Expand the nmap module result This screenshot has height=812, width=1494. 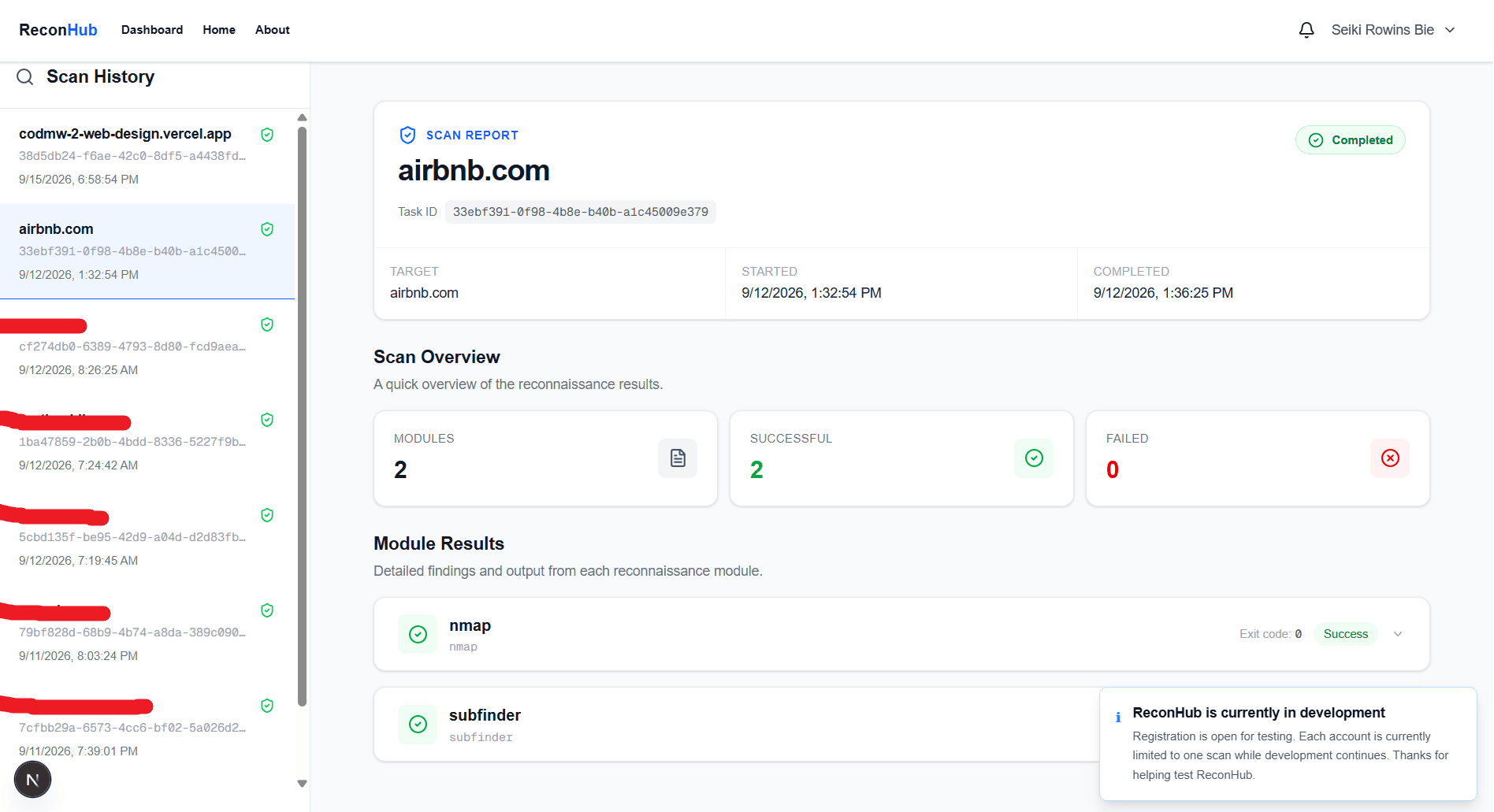[1398, 634]
